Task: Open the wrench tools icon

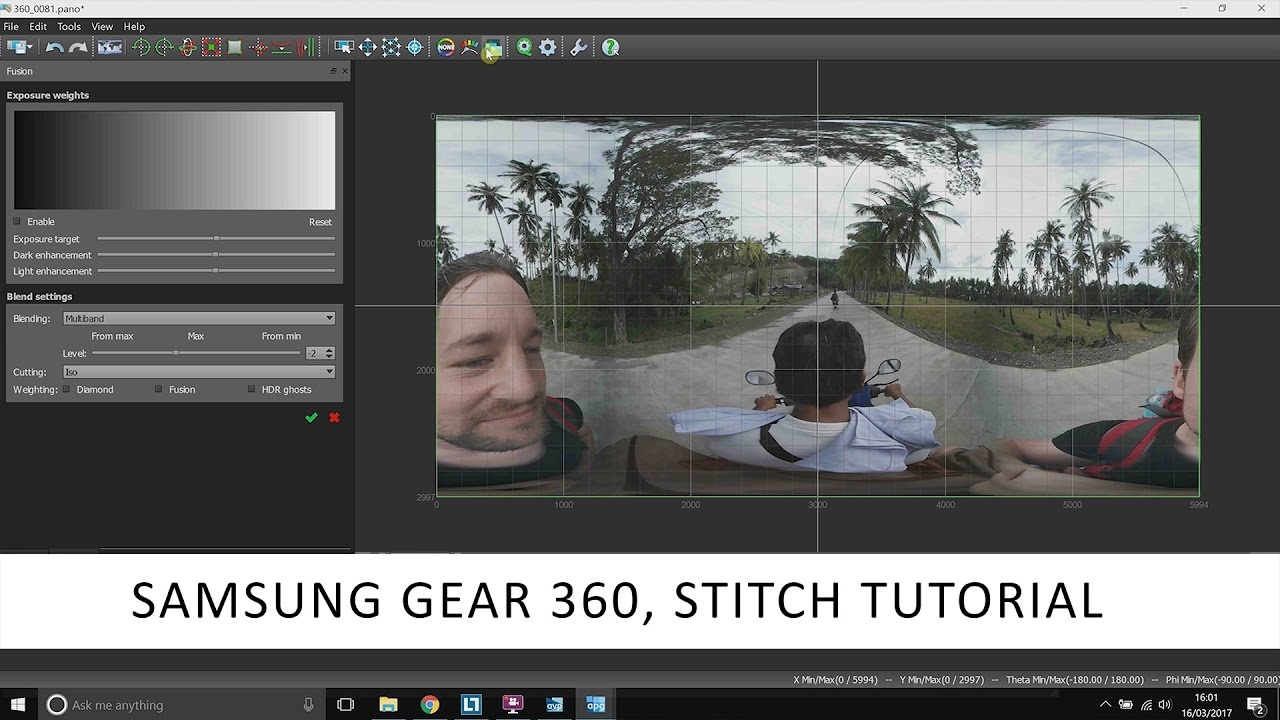Action: click(579, 47)
